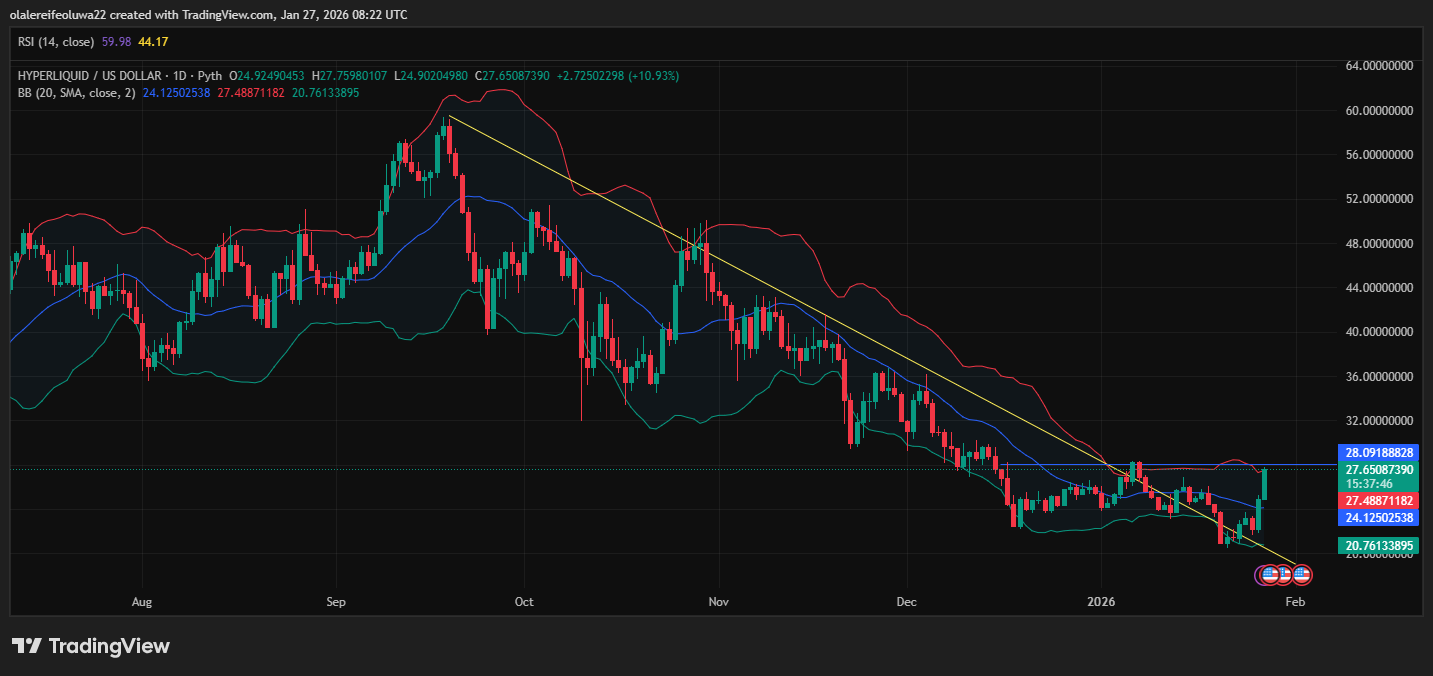1433x676 pixels.
Task: Click the green current price tag 27.65087390
Action: click(1377, 469)
